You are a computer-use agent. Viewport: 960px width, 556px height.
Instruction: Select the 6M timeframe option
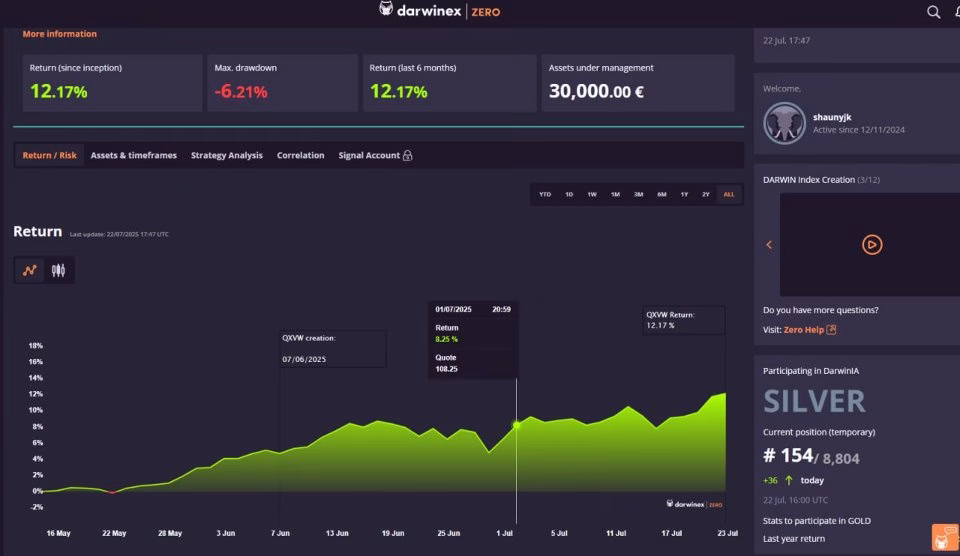coord(662,194)
